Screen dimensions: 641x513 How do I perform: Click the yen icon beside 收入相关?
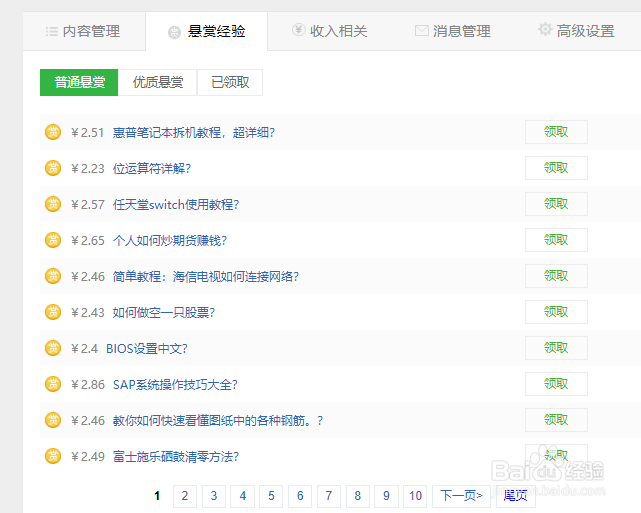298,30
